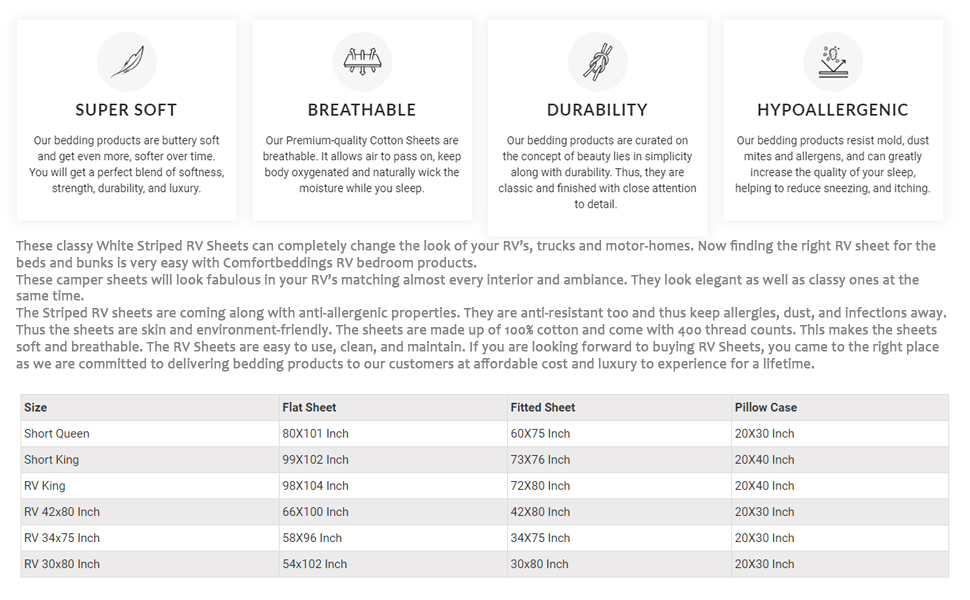Viewport: 970px width, 600px height.
Task: Click the RV 42x80 Inch row label
Action: click(x=62, y=512)
